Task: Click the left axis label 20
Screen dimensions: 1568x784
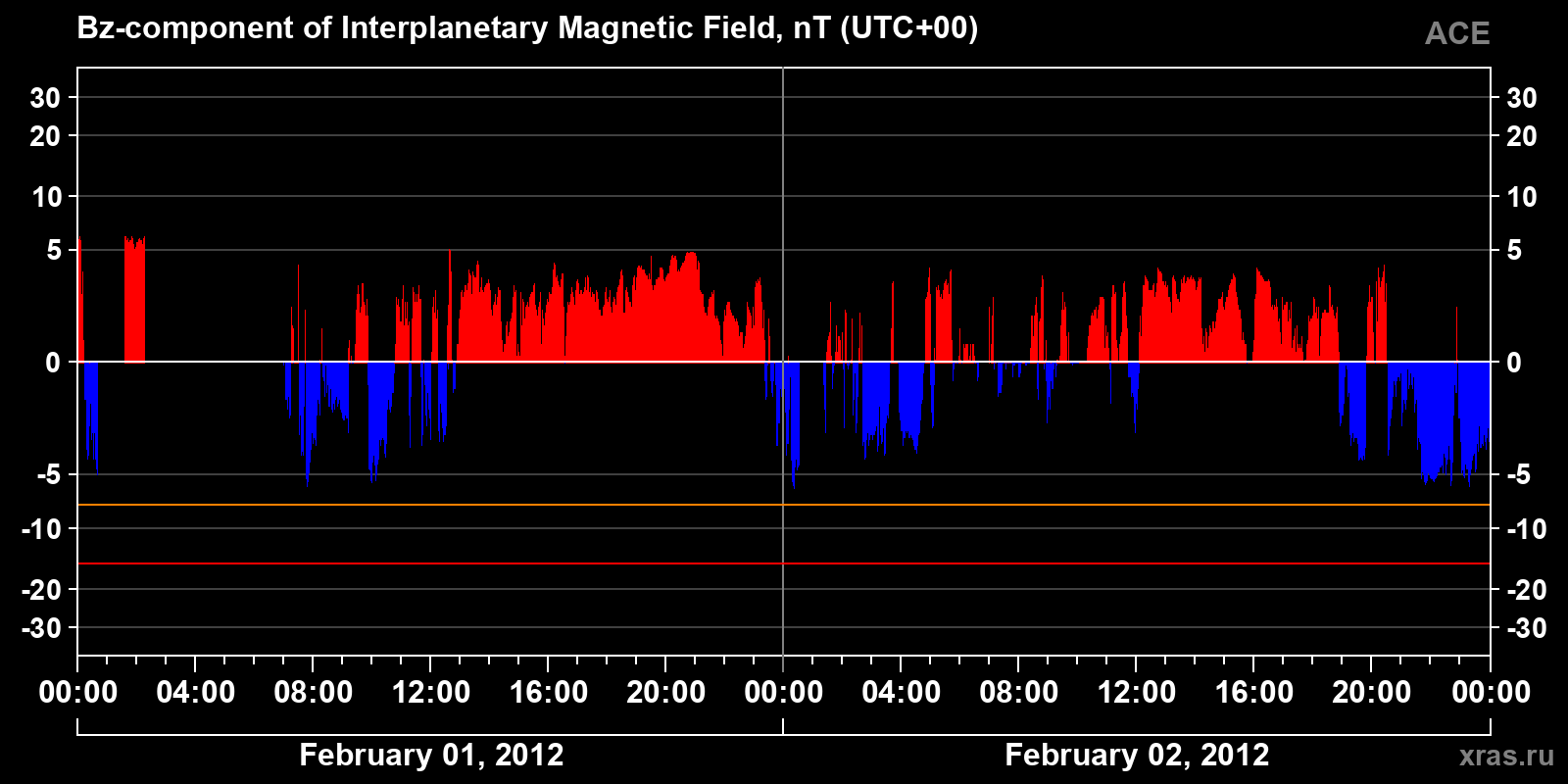Action: [45, 136]
